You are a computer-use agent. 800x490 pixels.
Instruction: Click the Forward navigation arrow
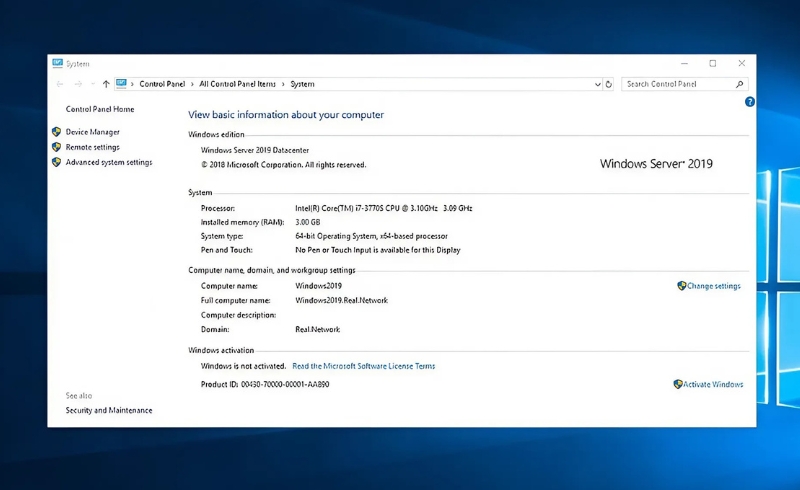[x=78, y=84]
